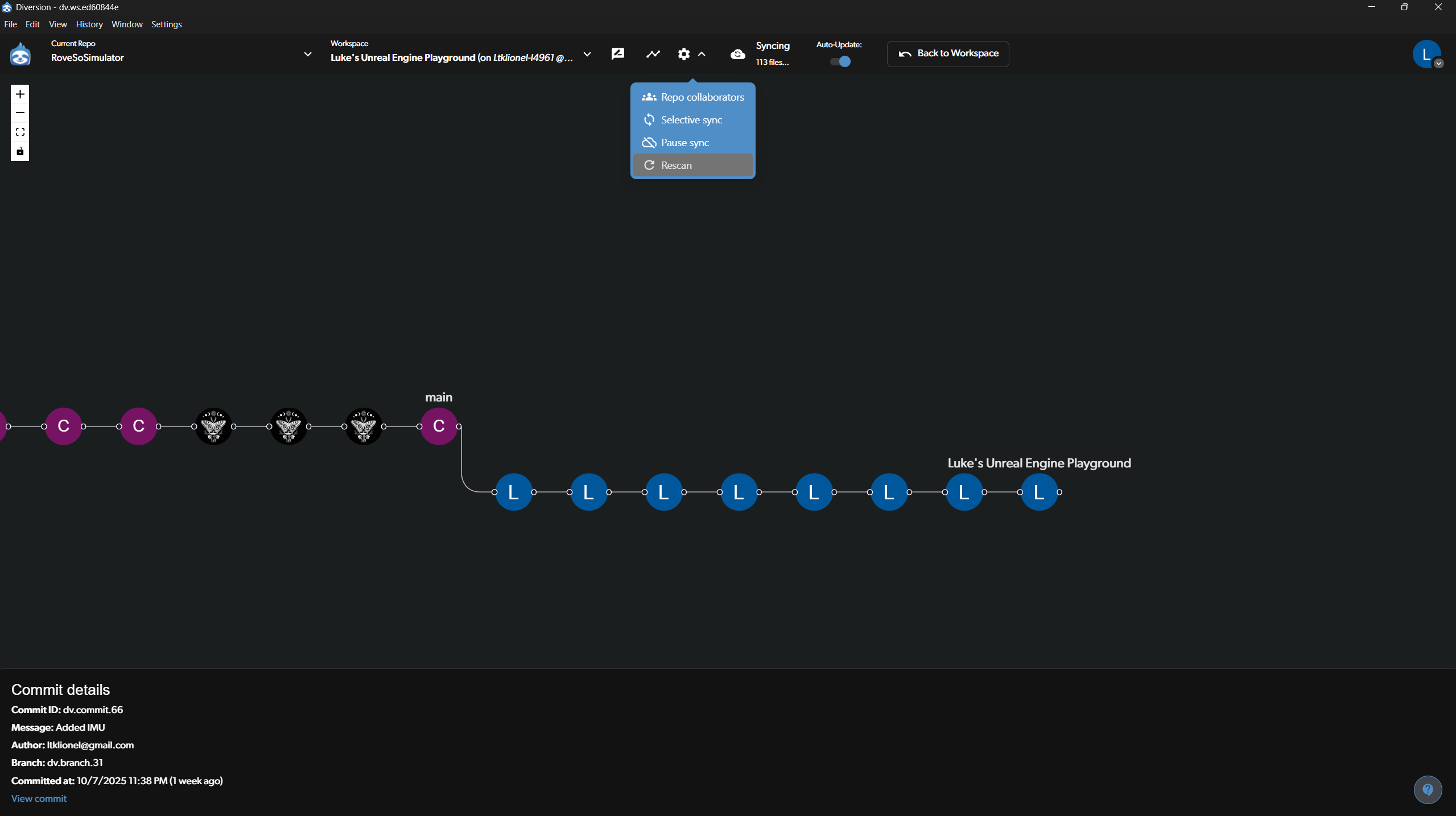1456x816 pixels.
Task: Open the feedback chat icon
Action: coord(618,54)
